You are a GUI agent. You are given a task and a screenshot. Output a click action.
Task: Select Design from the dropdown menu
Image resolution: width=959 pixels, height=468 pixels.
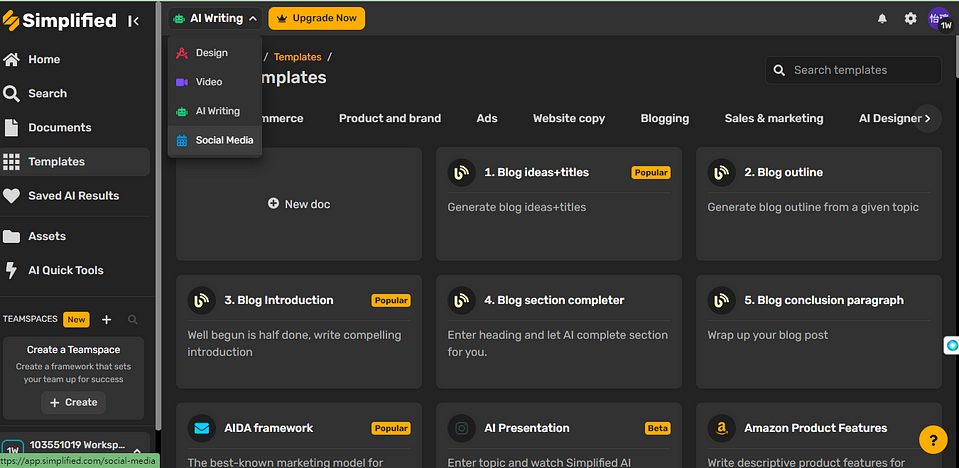[211, 53]
